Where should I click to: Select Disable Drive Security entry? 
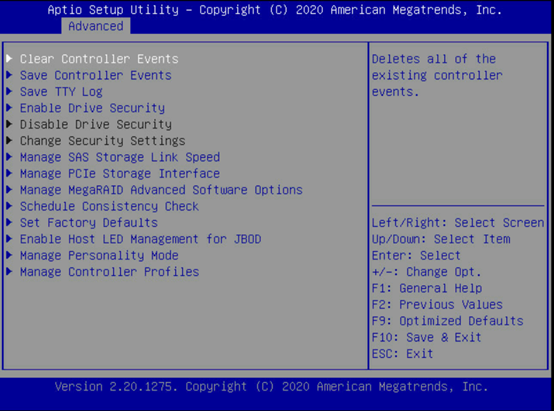(96, 124)
